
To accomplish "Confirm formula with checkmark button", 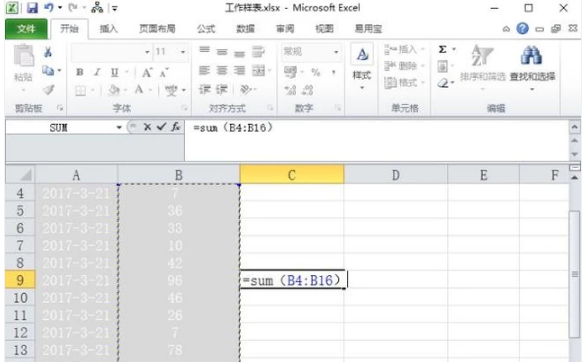I will (x=161, y=127).
